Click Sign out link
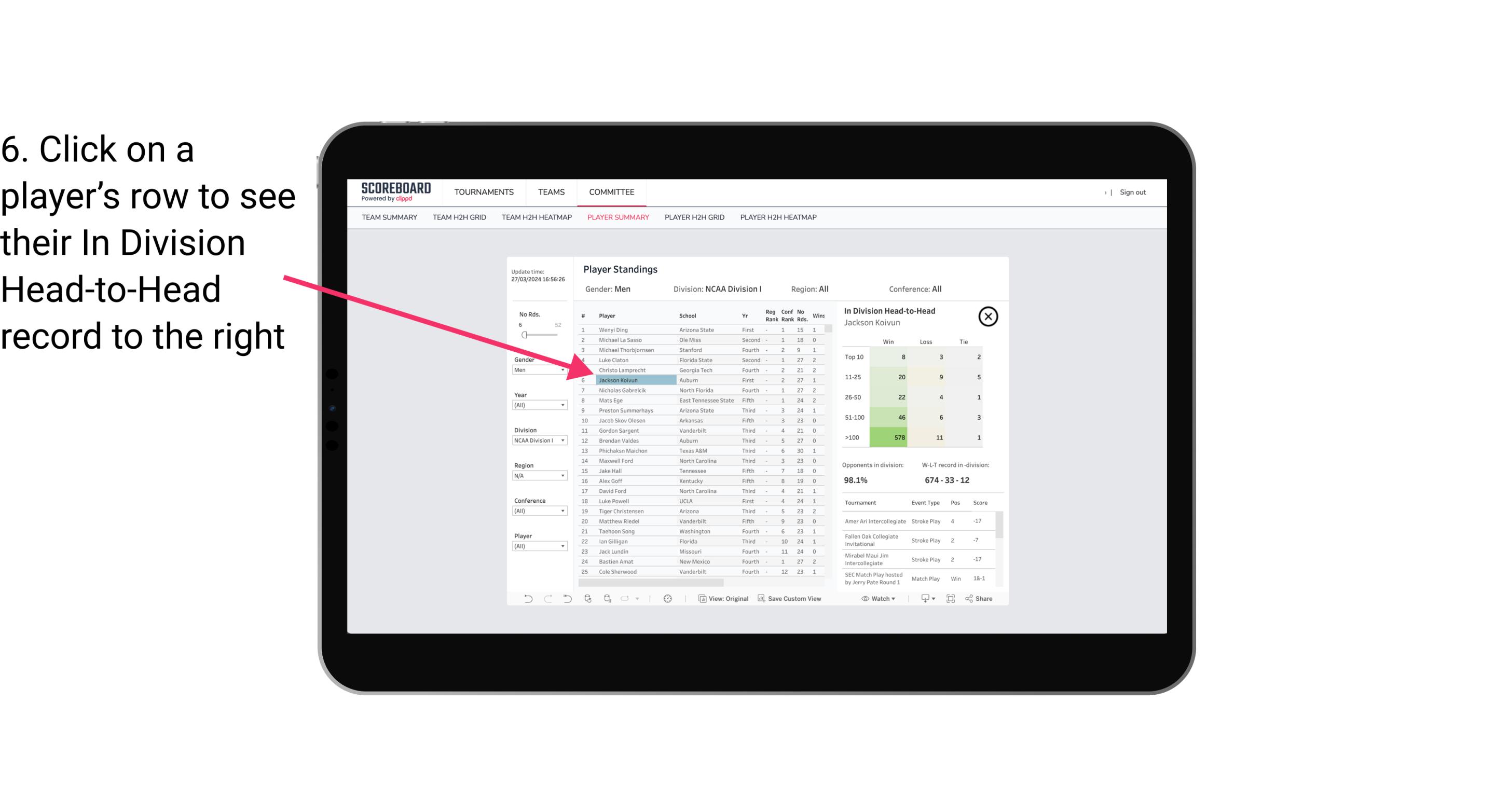 pos(1130,192)
